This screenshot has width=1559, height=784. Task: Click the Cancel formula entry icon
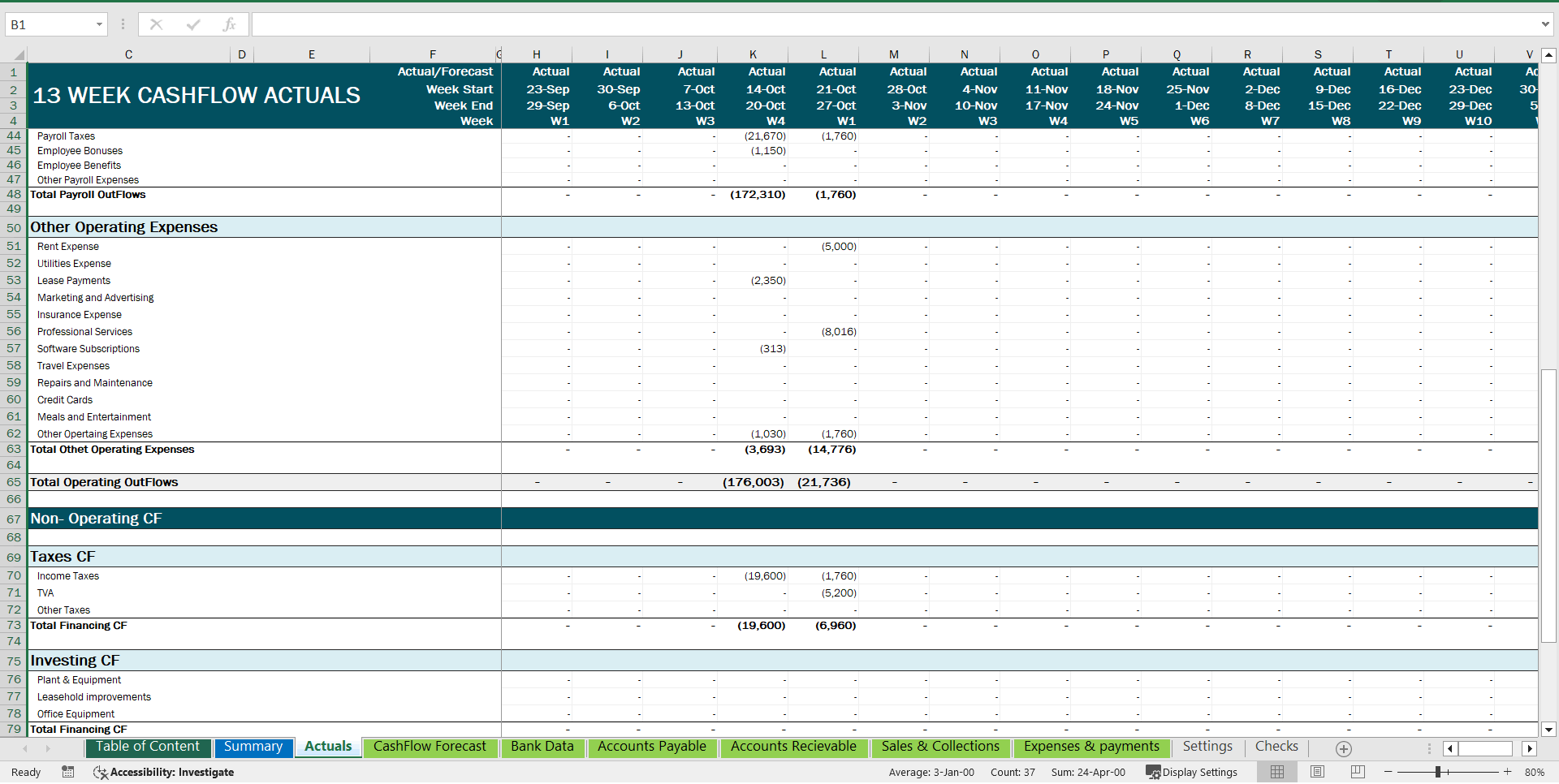(x=156, y=24)
